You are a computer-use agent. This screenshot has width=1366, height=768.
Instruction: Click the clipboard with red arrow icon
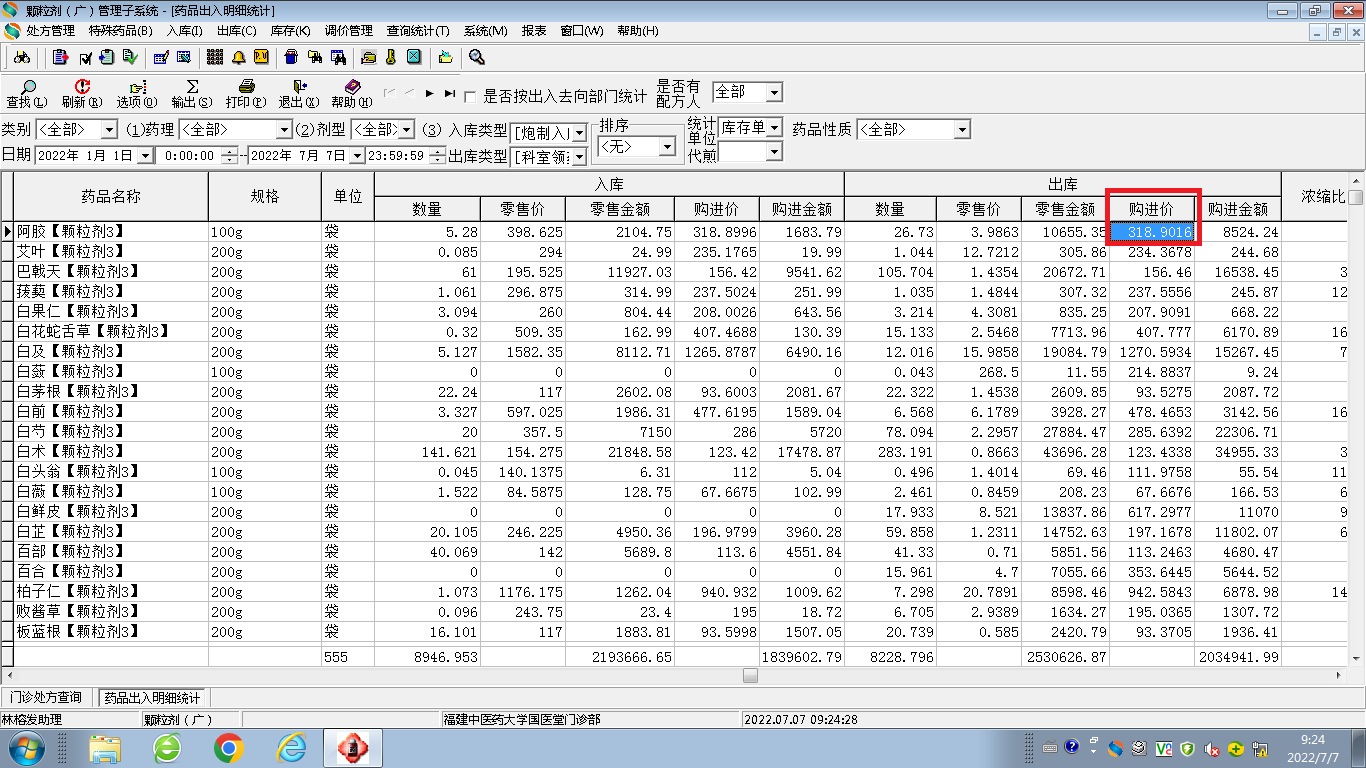[60, 57]
